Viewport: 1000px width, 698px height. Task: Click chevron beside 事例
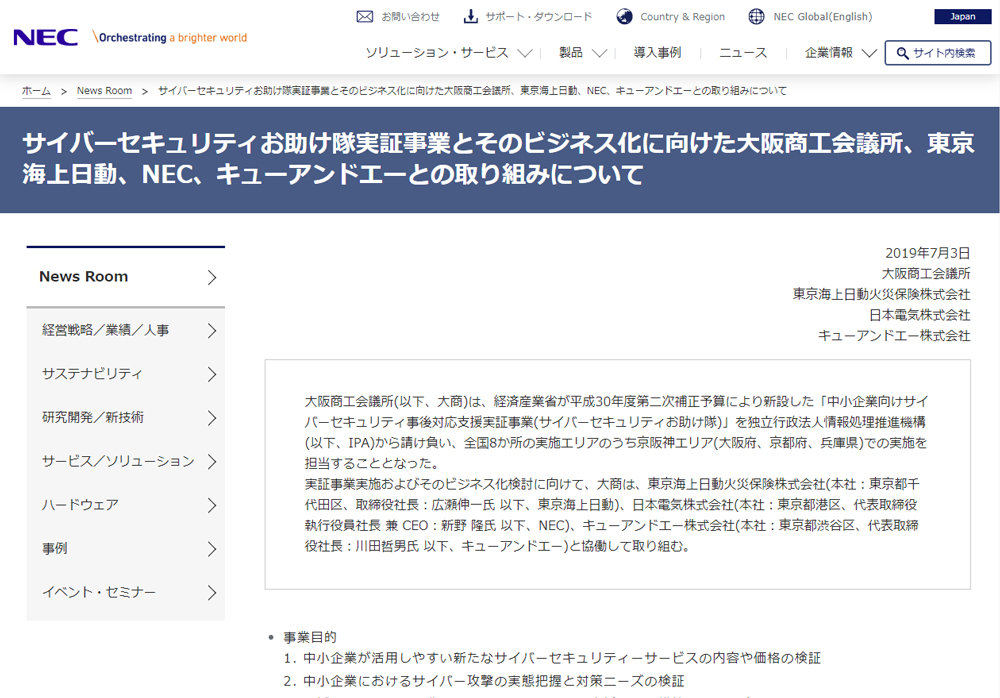(x=212, y=549)
